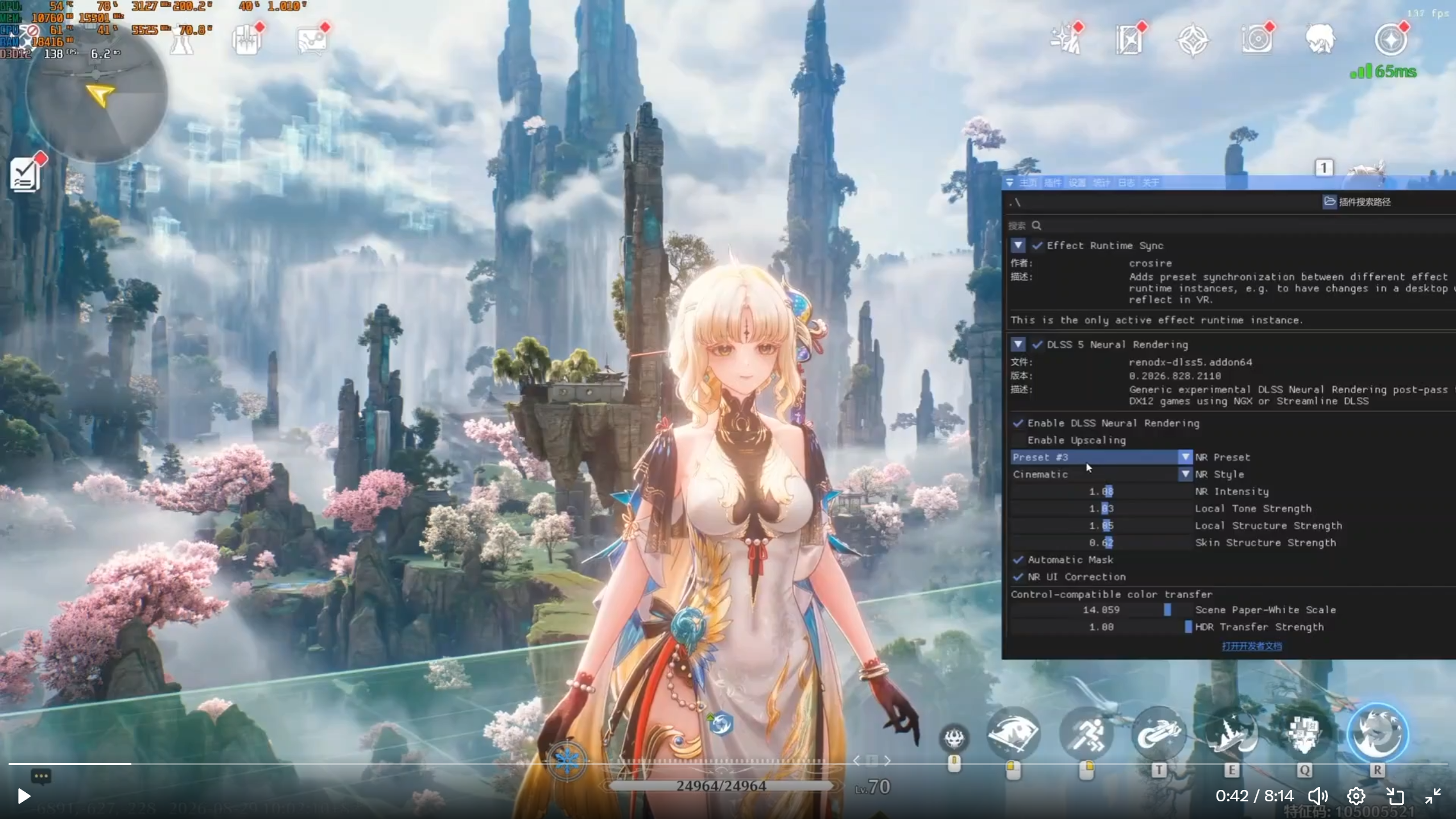Click the 插件搜索路径 folder button
The height and width of the screenshot is (819, 1456).
1358,201
